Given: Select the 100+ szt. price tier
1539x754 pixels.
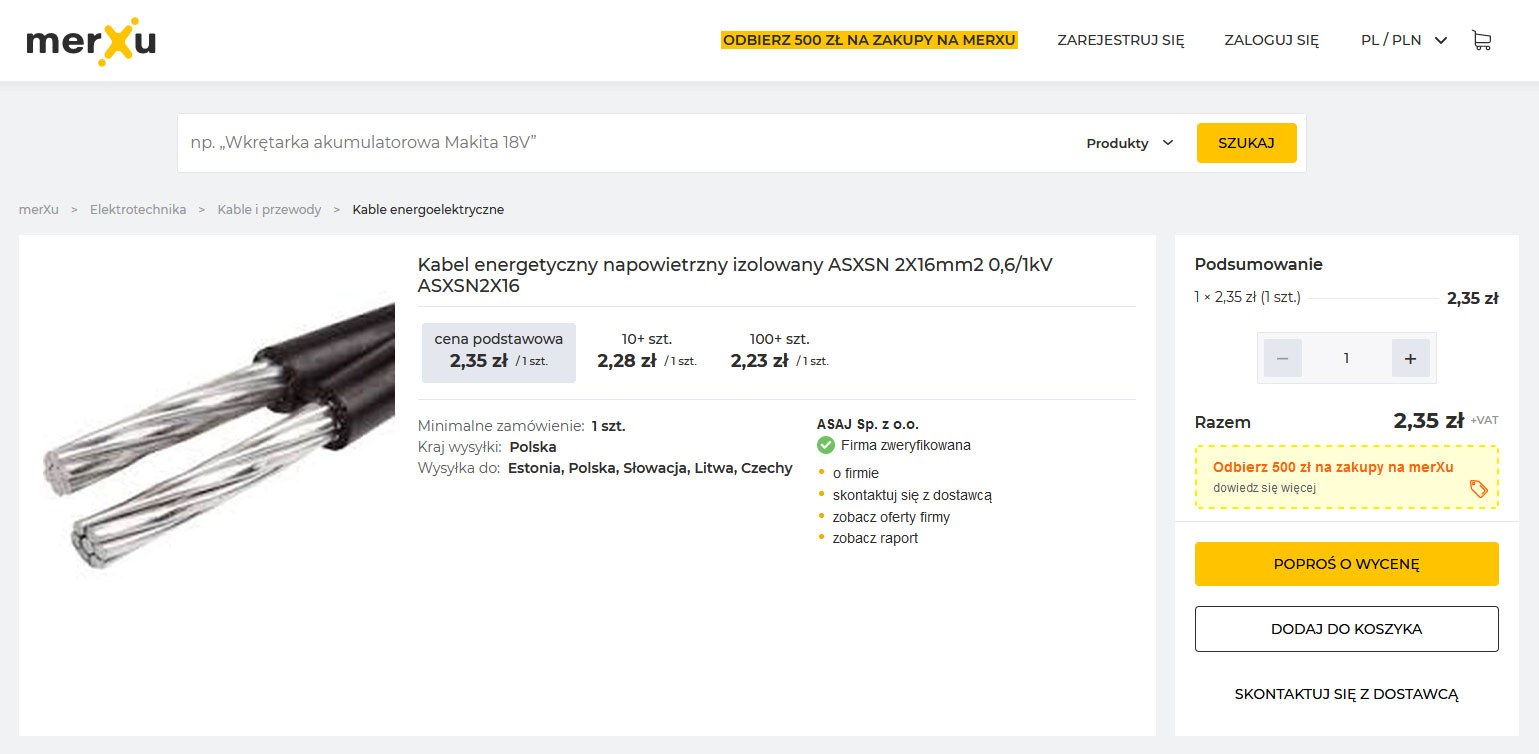Looking at the screenshot, I should point(779,351).
